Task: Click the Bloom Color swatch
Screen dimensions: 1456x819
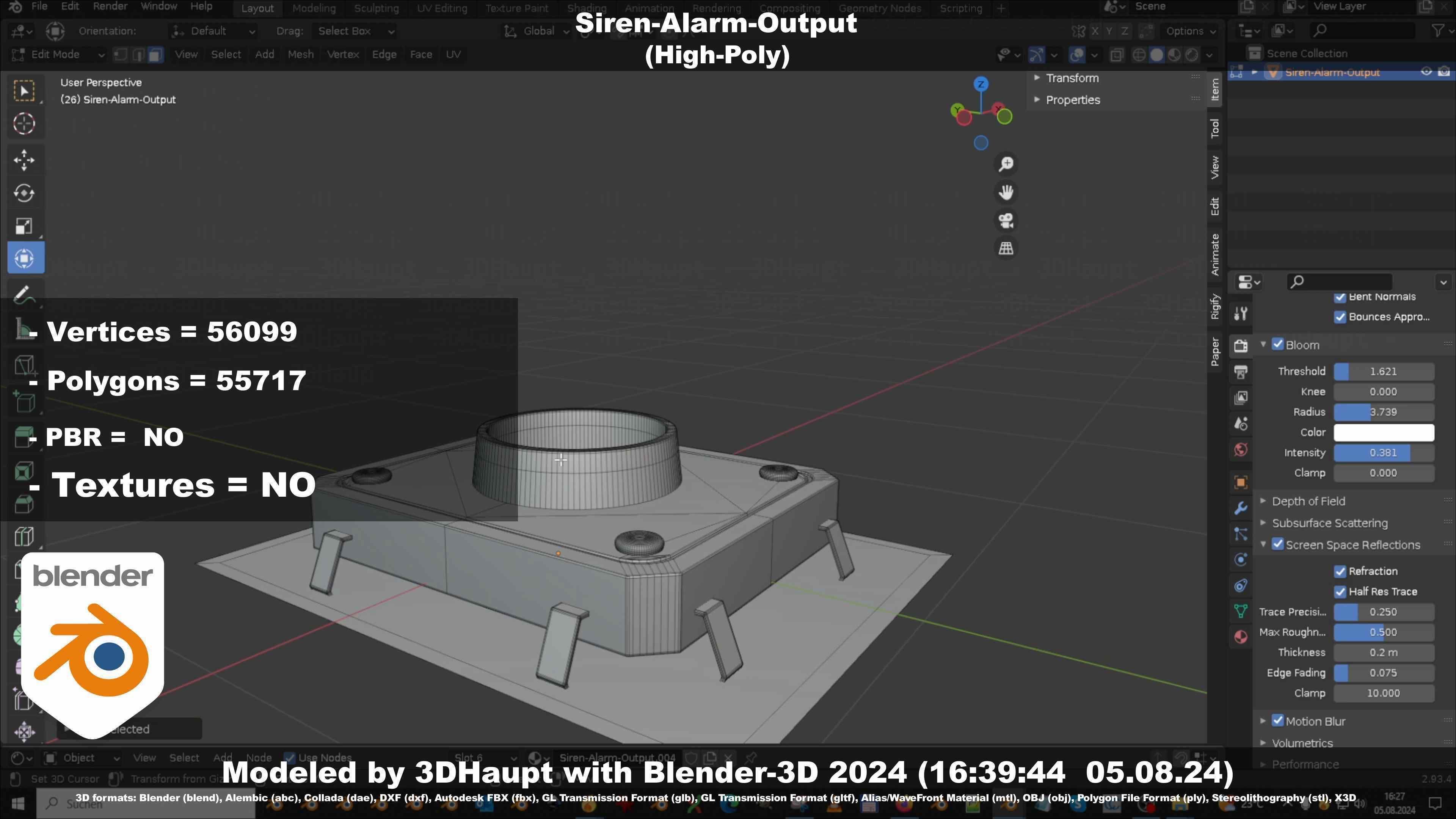Action: click(1384, 432)
